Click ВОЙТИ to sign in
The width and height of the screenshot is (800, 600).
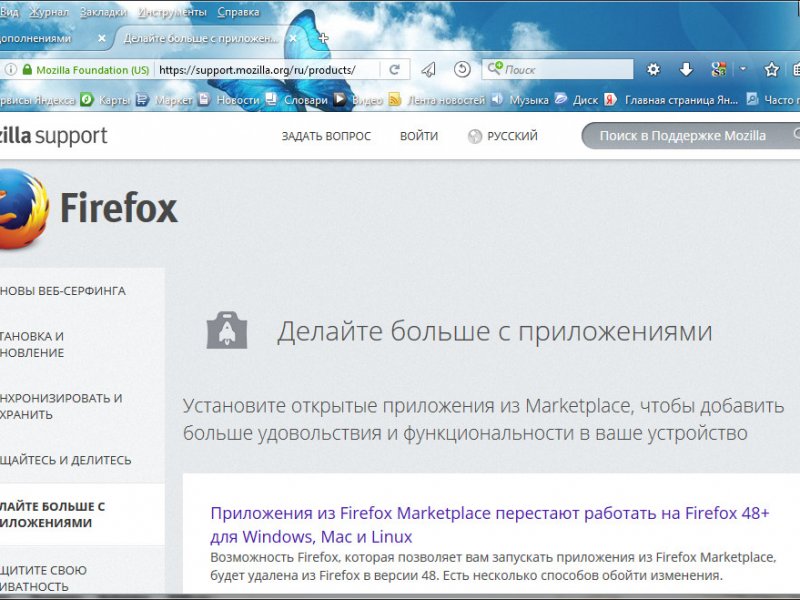(x=419, y=136)
